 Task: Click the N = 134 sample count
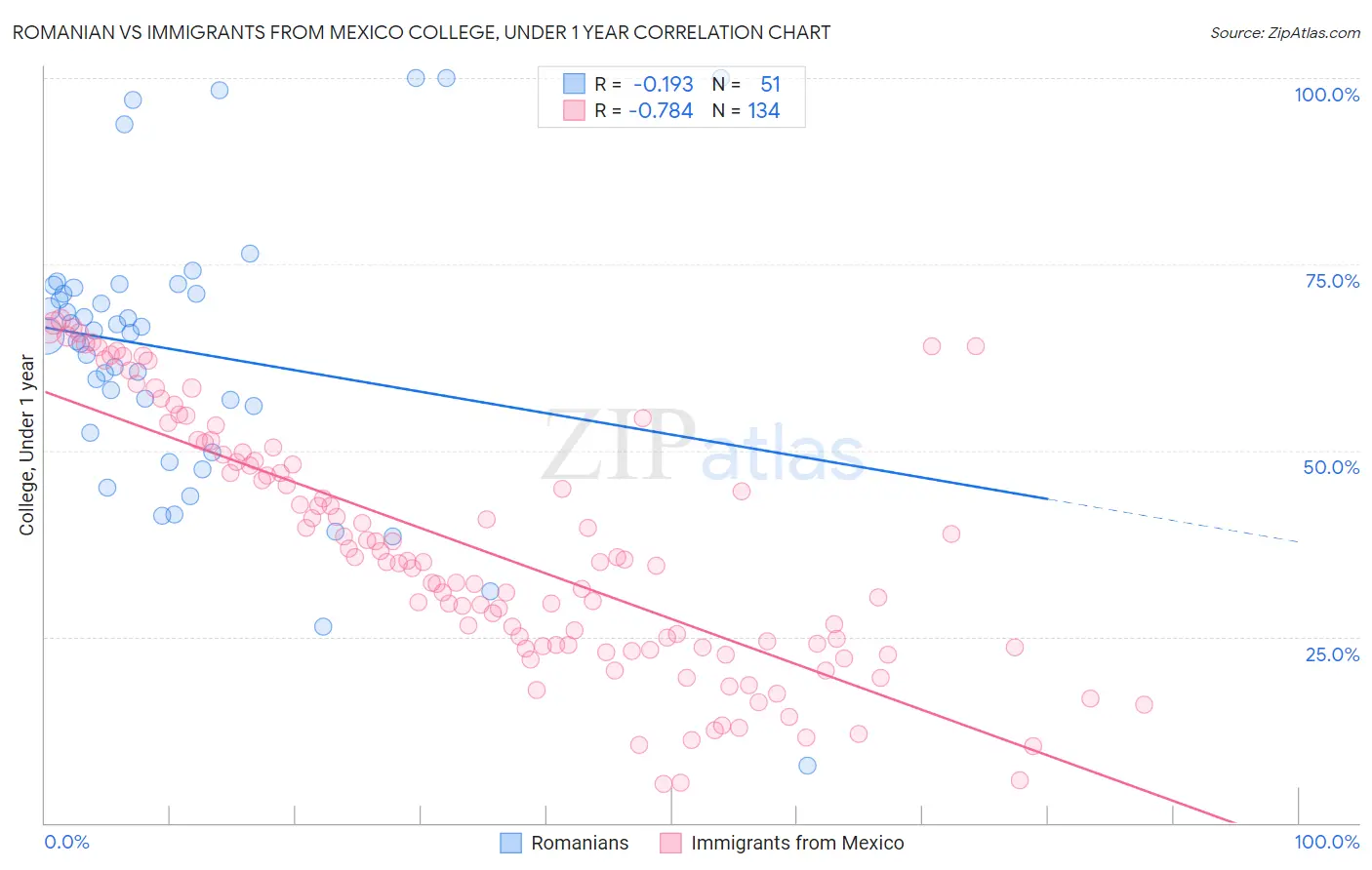click(x=747, y=110)
